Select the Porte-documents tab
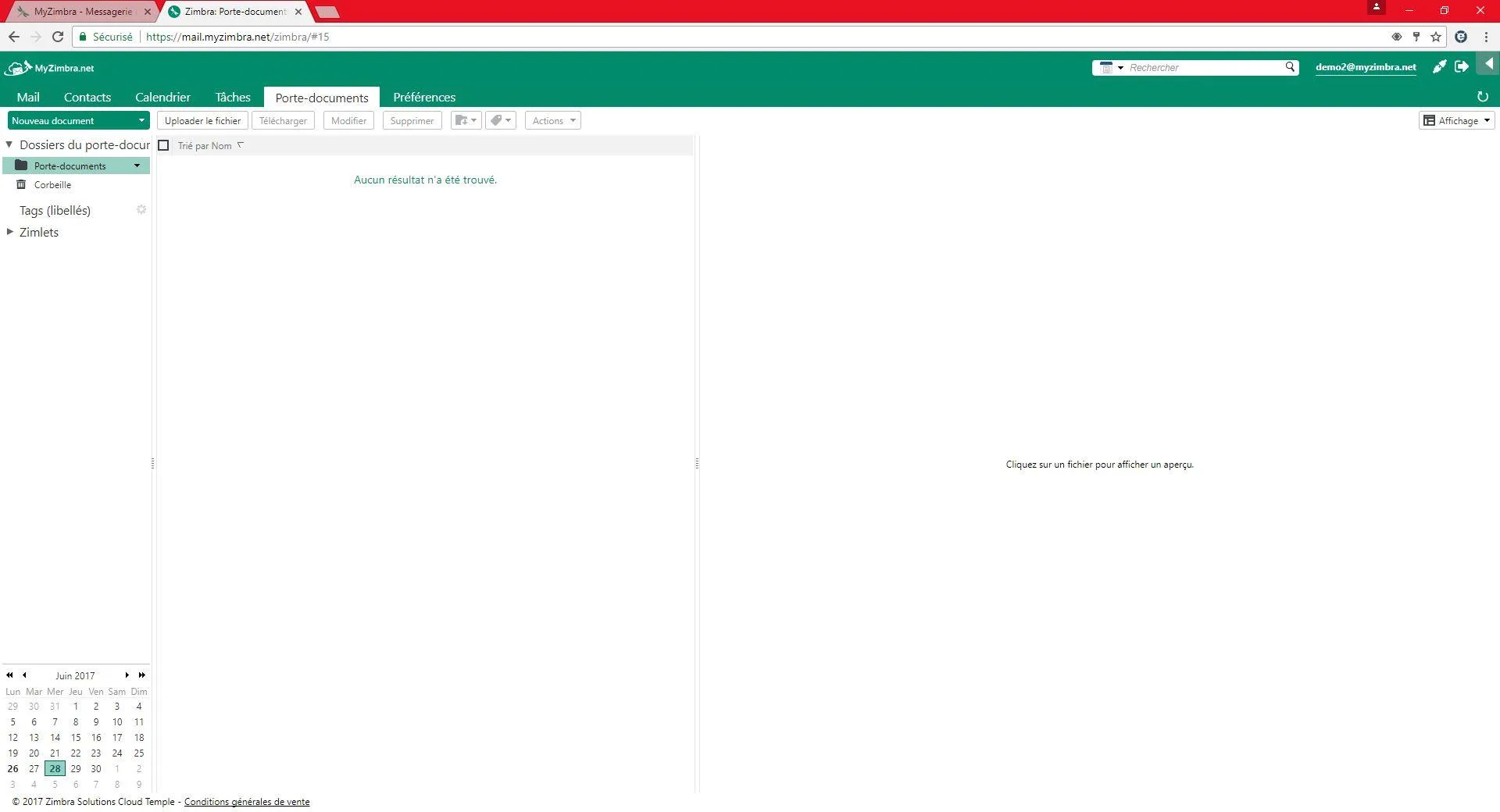Screen dimensions: 1500x812 322,98
